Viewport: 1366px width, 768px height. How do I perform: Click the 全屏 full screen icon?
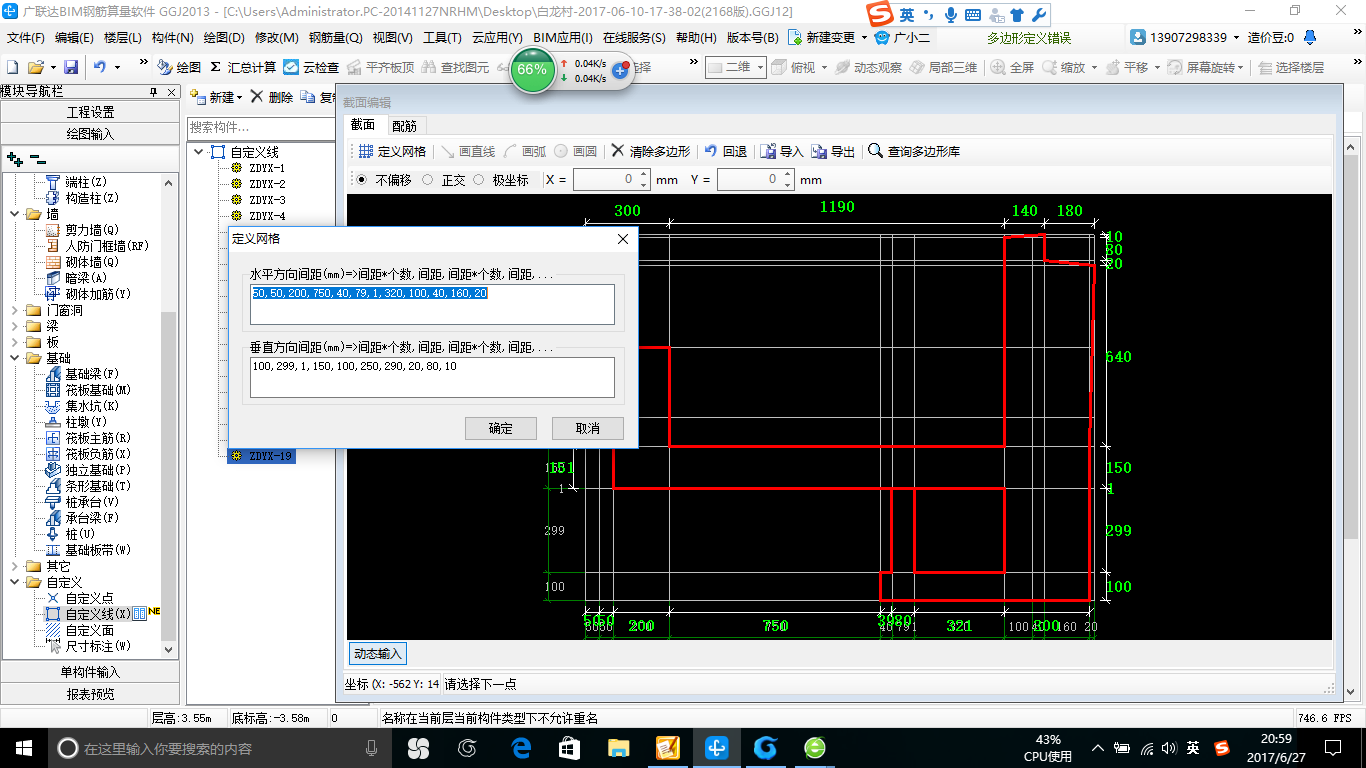pyautogui.click(x=998, y=67)
